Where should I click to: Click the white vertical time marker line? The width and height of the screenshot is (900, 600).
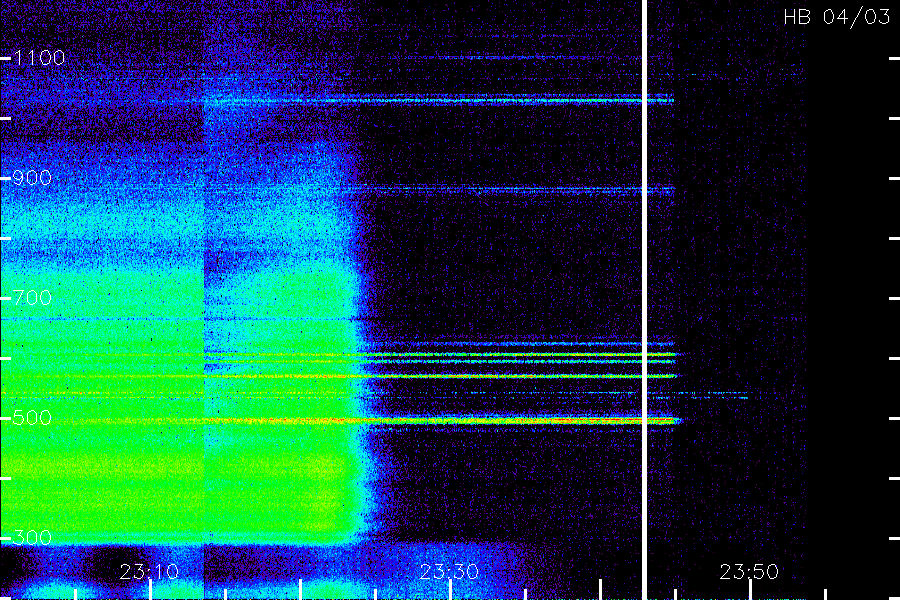click(645, 300)
